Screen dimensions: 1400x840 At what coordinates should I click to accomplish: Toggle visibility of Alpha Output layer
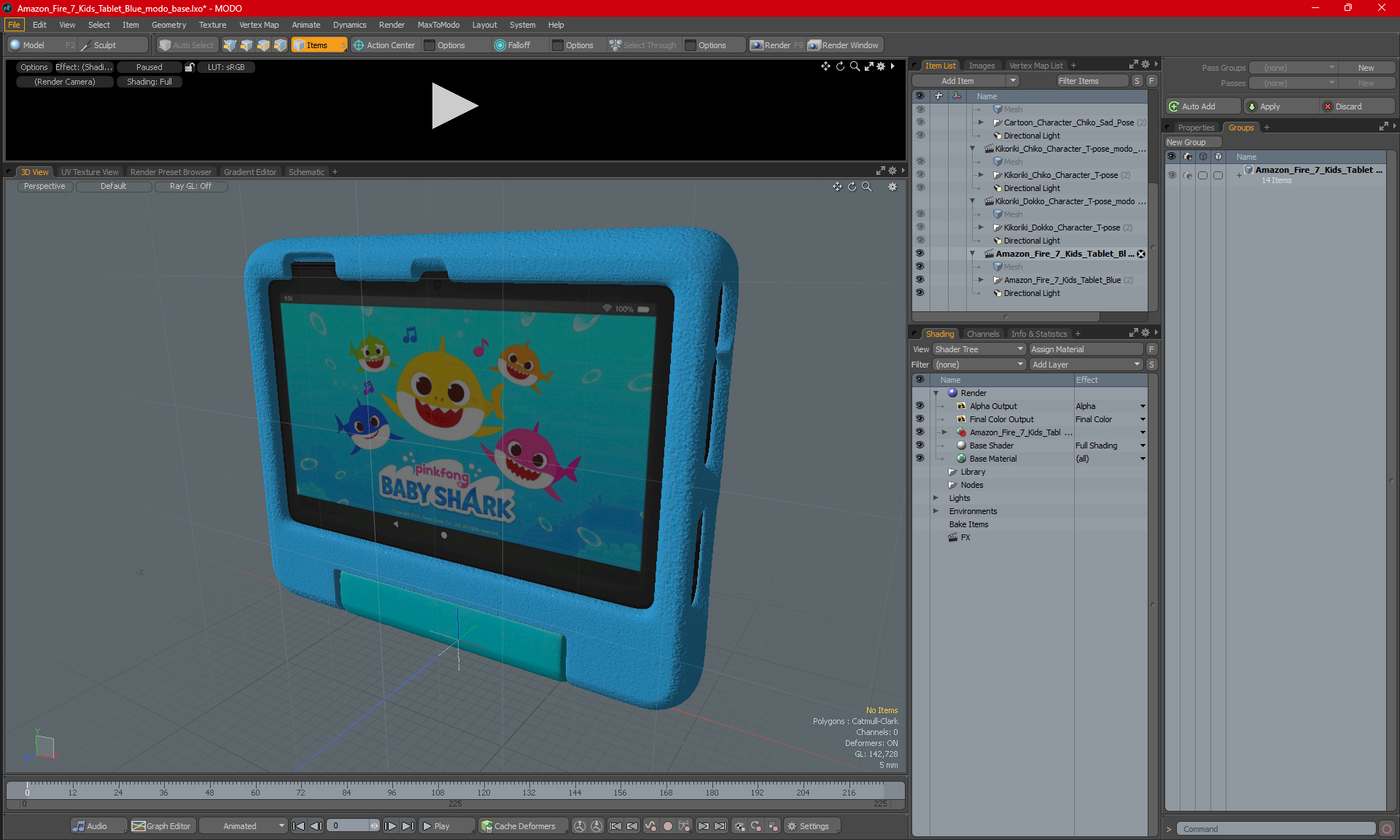(919, 406)
